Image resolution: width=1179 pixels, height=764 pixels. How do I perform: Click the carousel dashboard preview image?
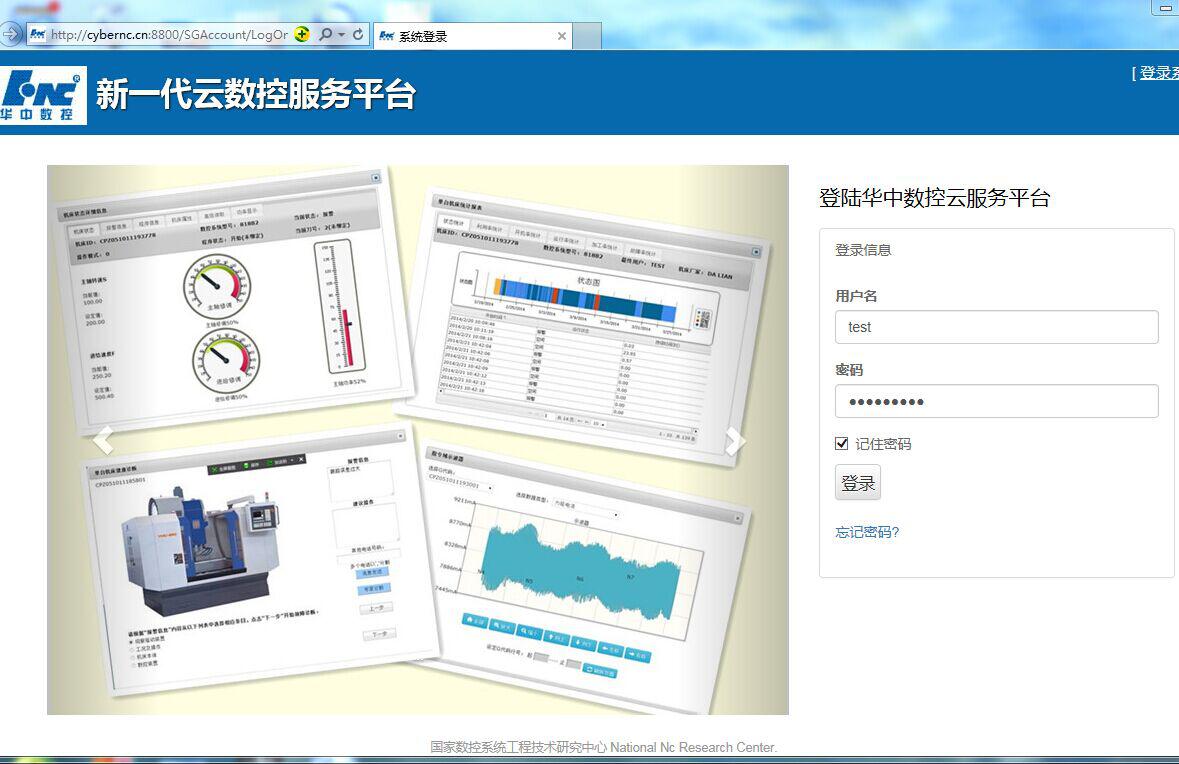(x=417, y=440)
